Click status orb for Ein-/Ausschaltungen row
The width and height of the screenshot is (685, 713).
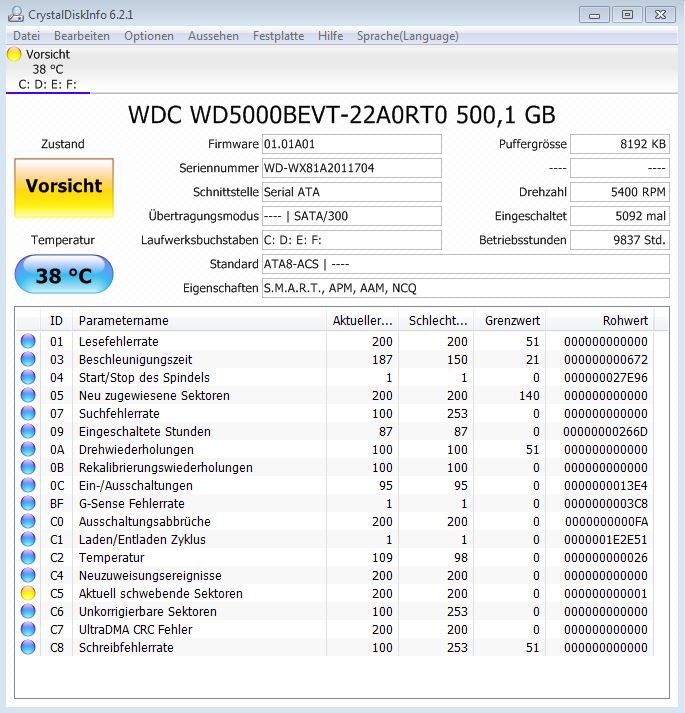(x=28, y=485)
